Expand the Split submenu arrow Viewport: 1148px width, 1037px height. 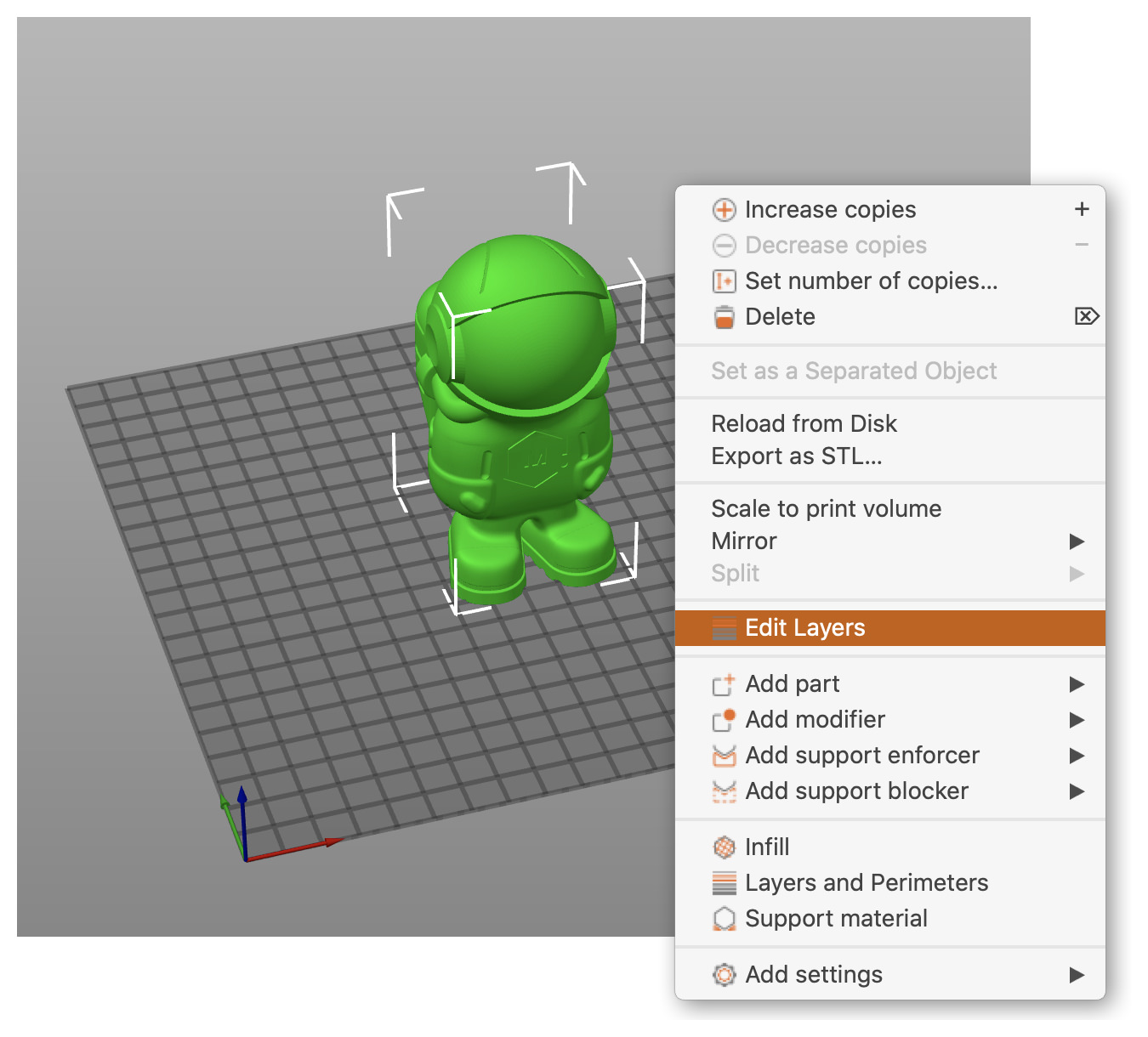(1077, 574)
